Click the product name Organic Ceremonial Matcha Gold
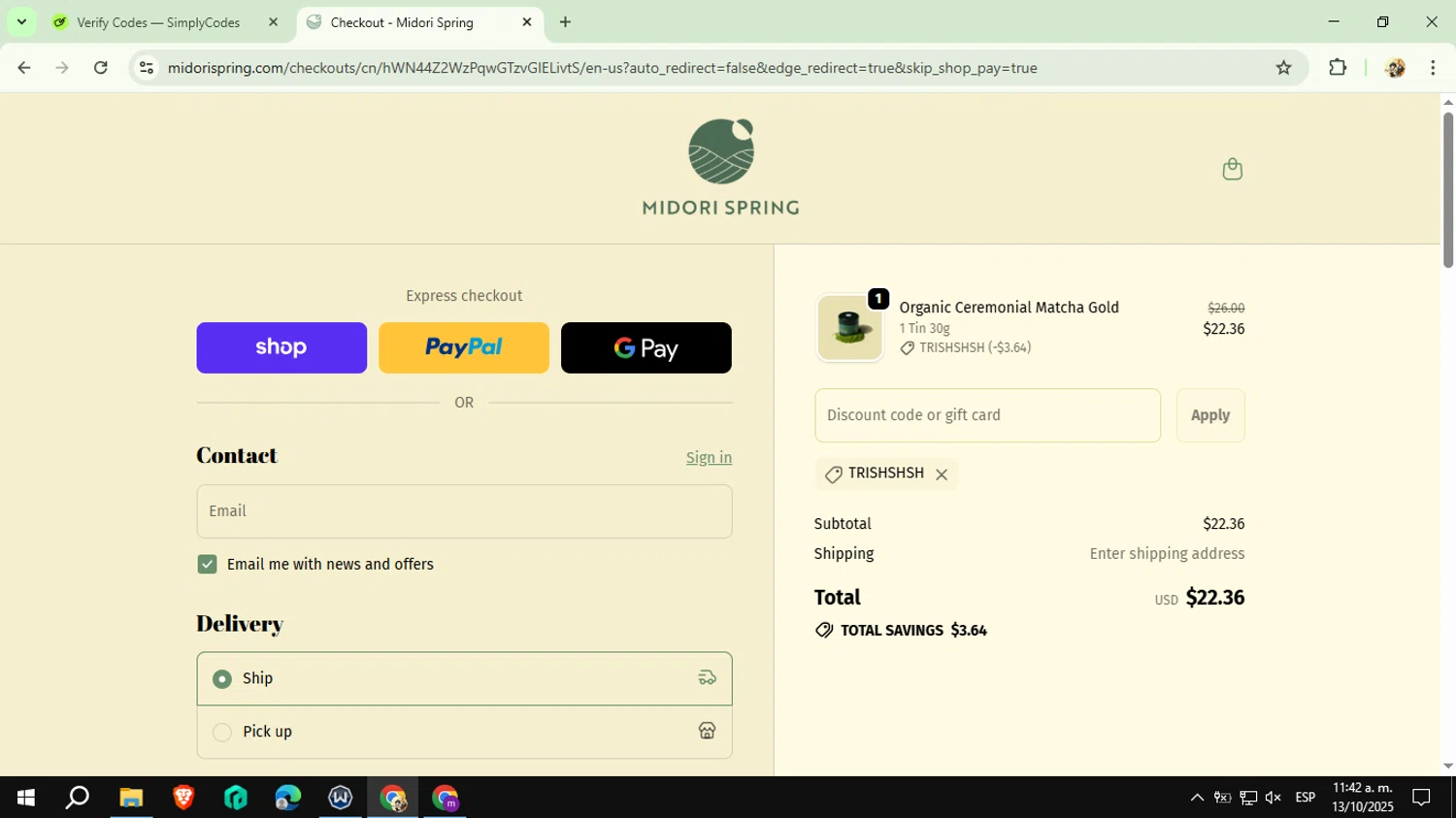The height and width of the screenshot is (818, 1456). click(1009, 308)
